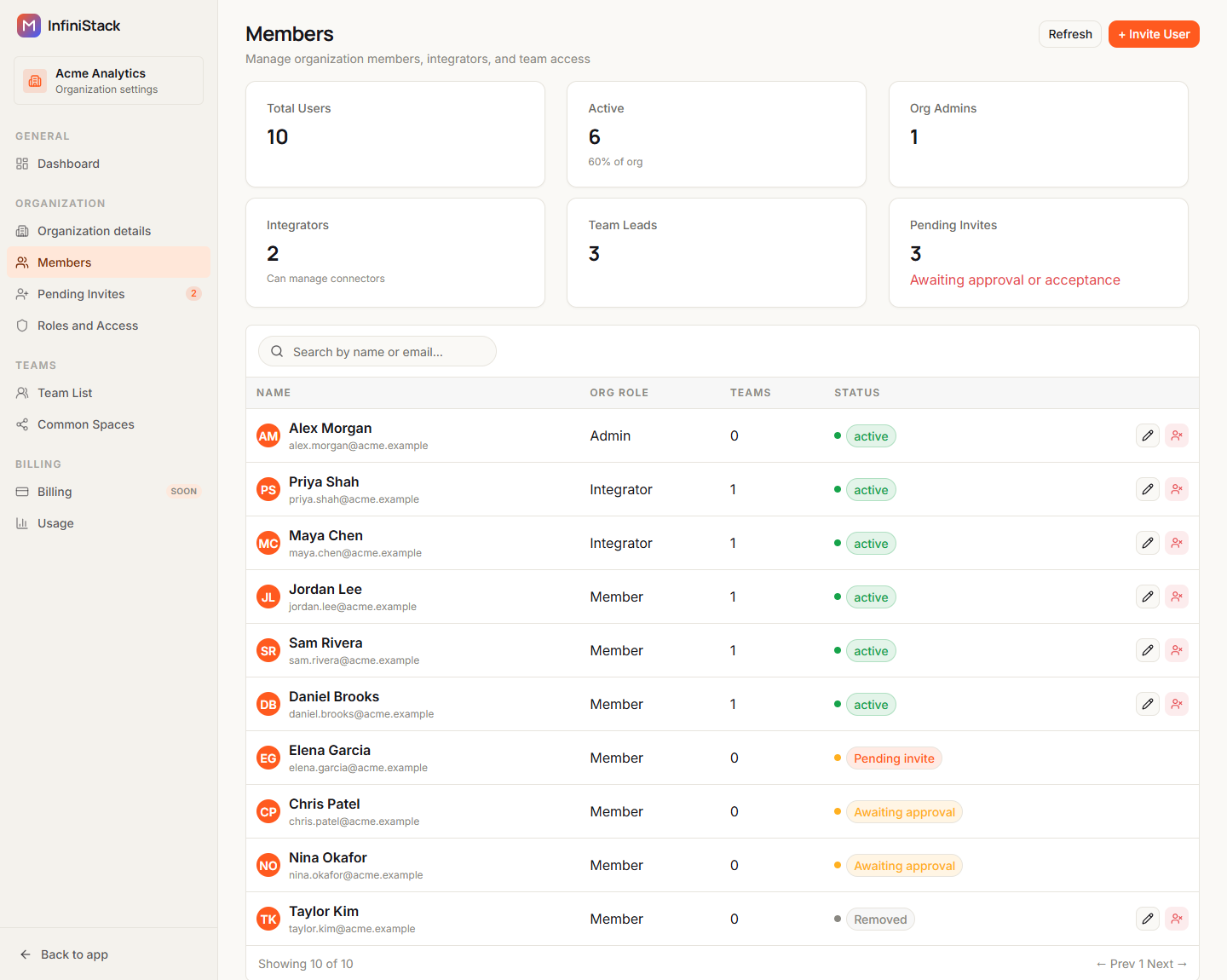Click Alex Morgan's avatar
This screenshot has height=980, width=1227.
click(268, 435)
